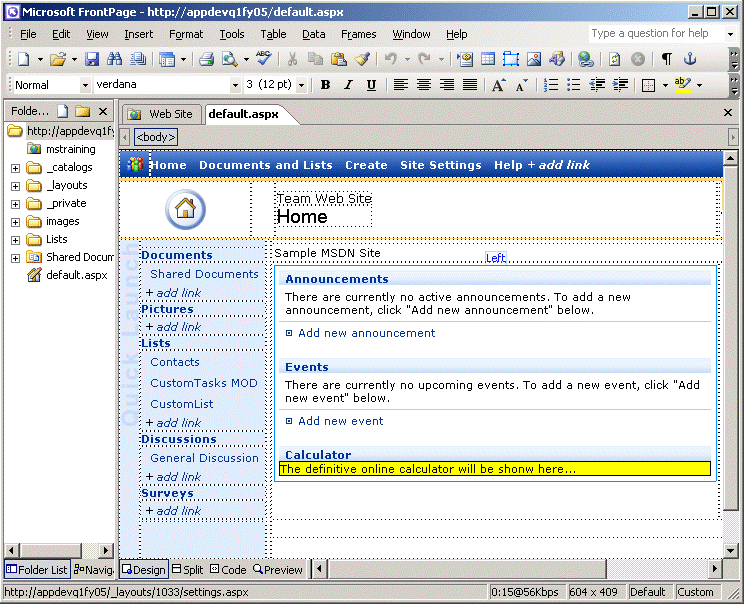The image size is (744, 604).
Task: Click the folder list horizontal scrollbar thumb
Action: 51,550
